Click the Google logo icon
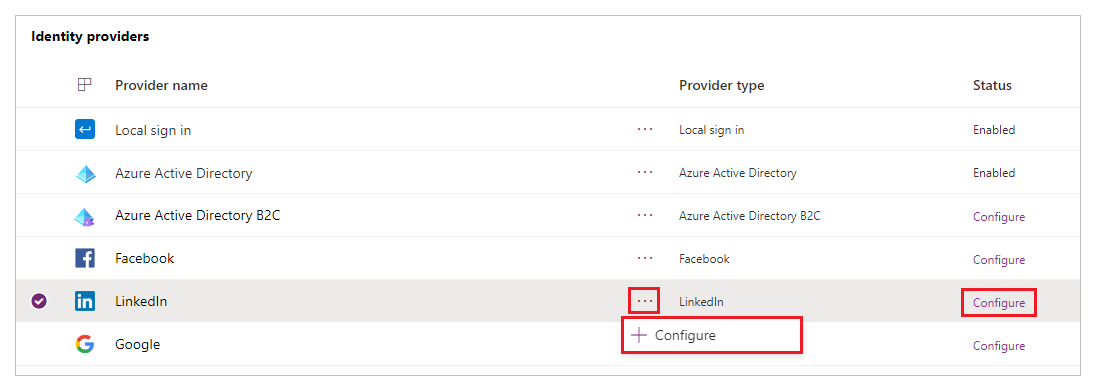Viewport: 1094px width, 391px height. [x=84, y=345]
